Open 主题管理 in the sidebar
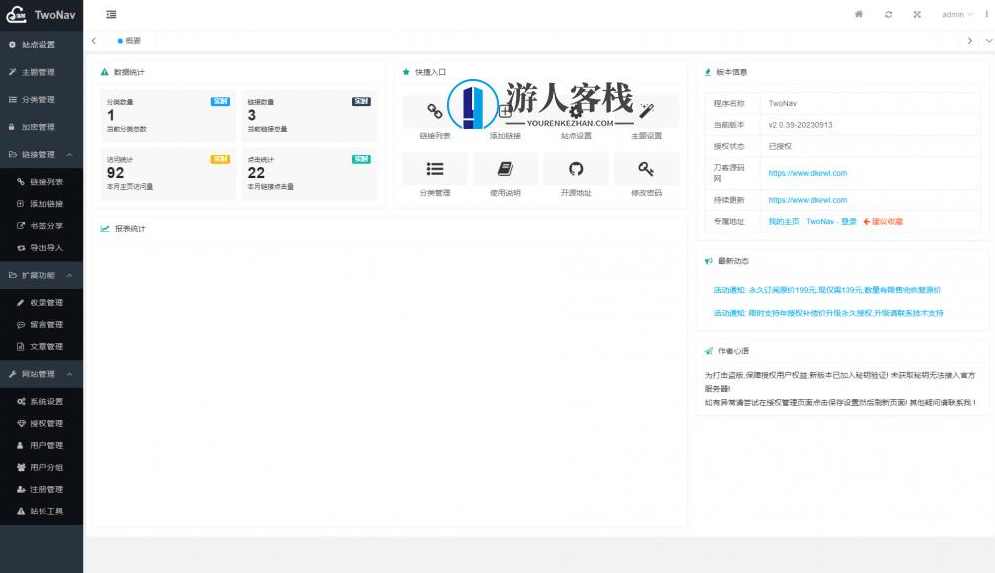This screenshot has height=573, width=995. tap(41, 72)
